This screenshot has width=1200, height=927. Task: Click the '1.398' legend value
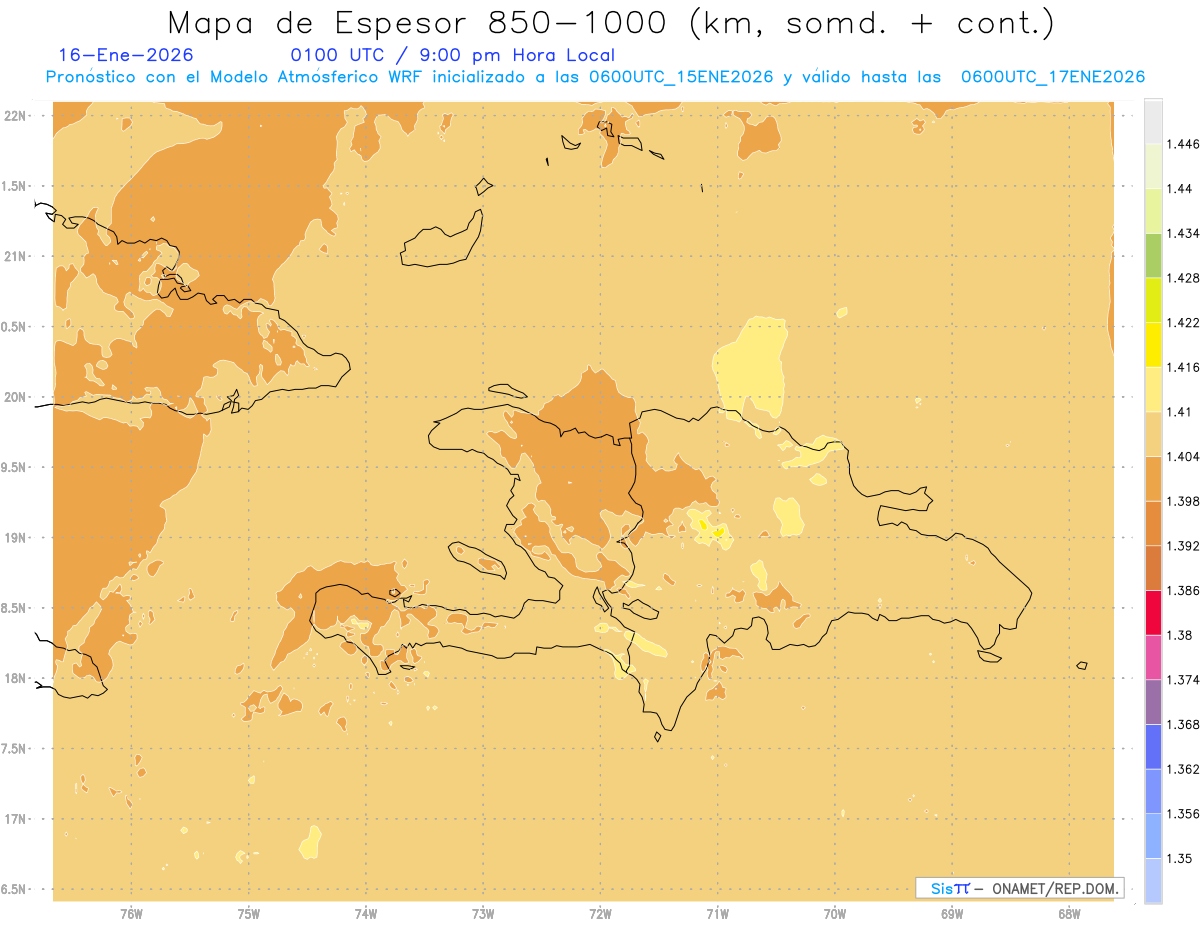tap(1183, 501)
